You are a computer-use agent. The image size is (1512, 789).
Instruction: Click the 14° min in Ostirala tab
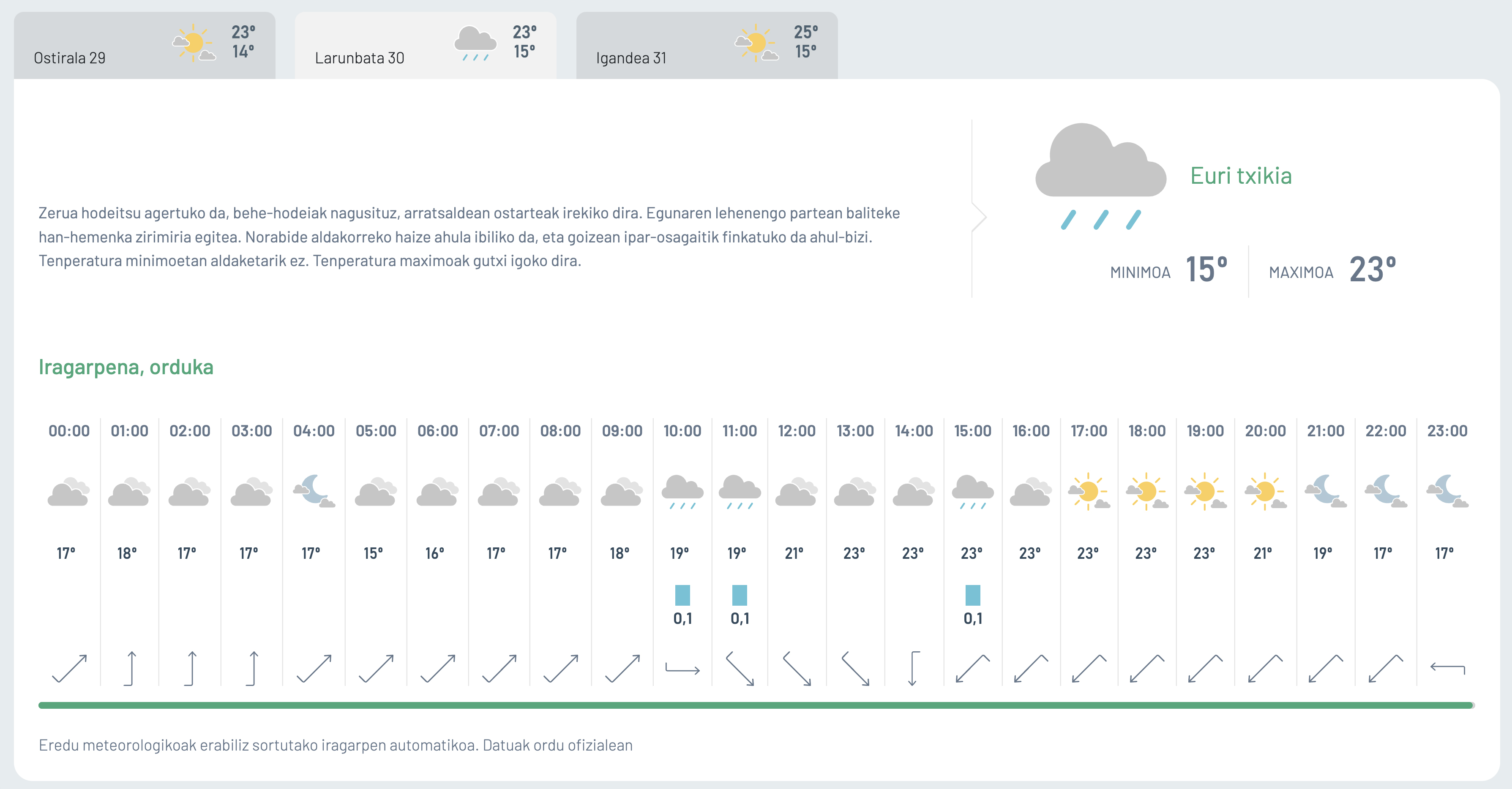coord(243,52)
